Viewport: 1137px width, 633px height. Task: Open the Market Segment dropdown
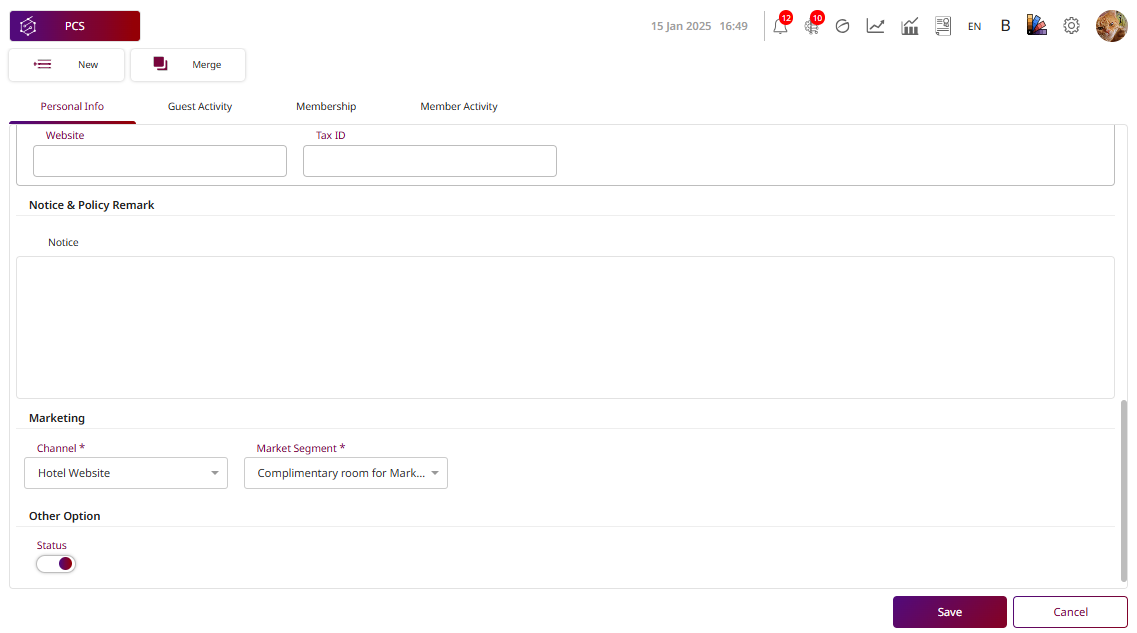pos(346,473)
